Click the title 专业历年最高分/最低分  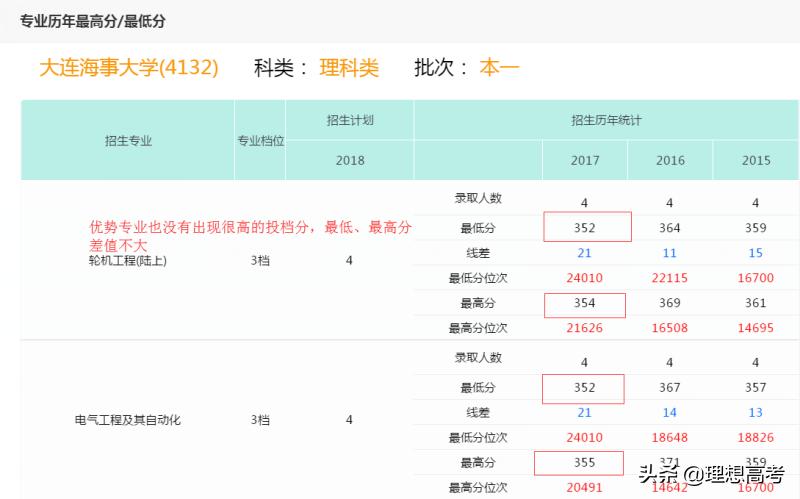pyautogui.click(x=93, y=21)
